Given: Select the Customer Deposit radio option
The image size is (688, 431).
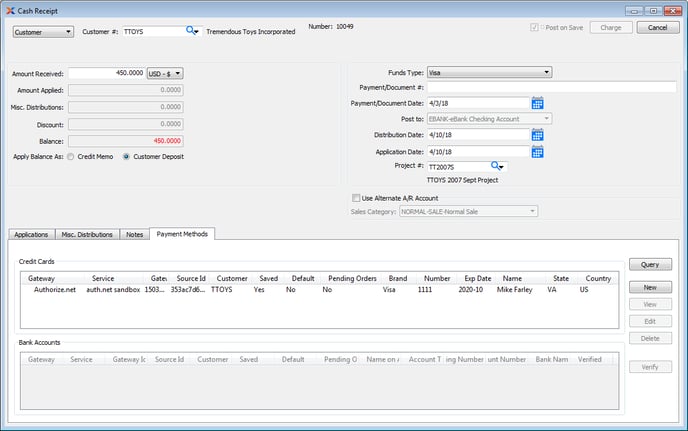Looking at the screenshot, I should (x=127, y=156).
